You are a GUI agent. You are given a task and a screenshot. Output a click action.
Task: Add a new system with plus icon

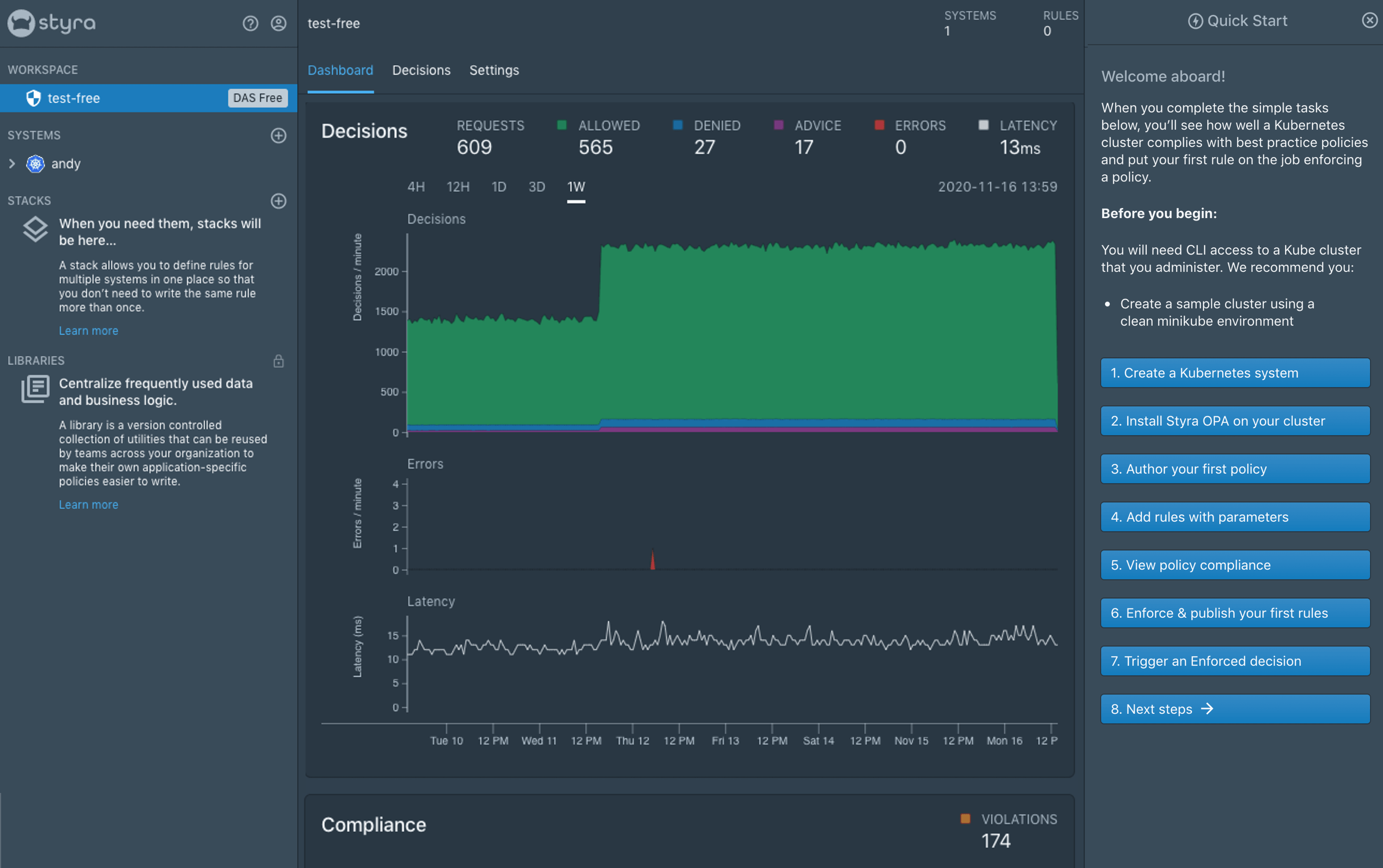278,135
